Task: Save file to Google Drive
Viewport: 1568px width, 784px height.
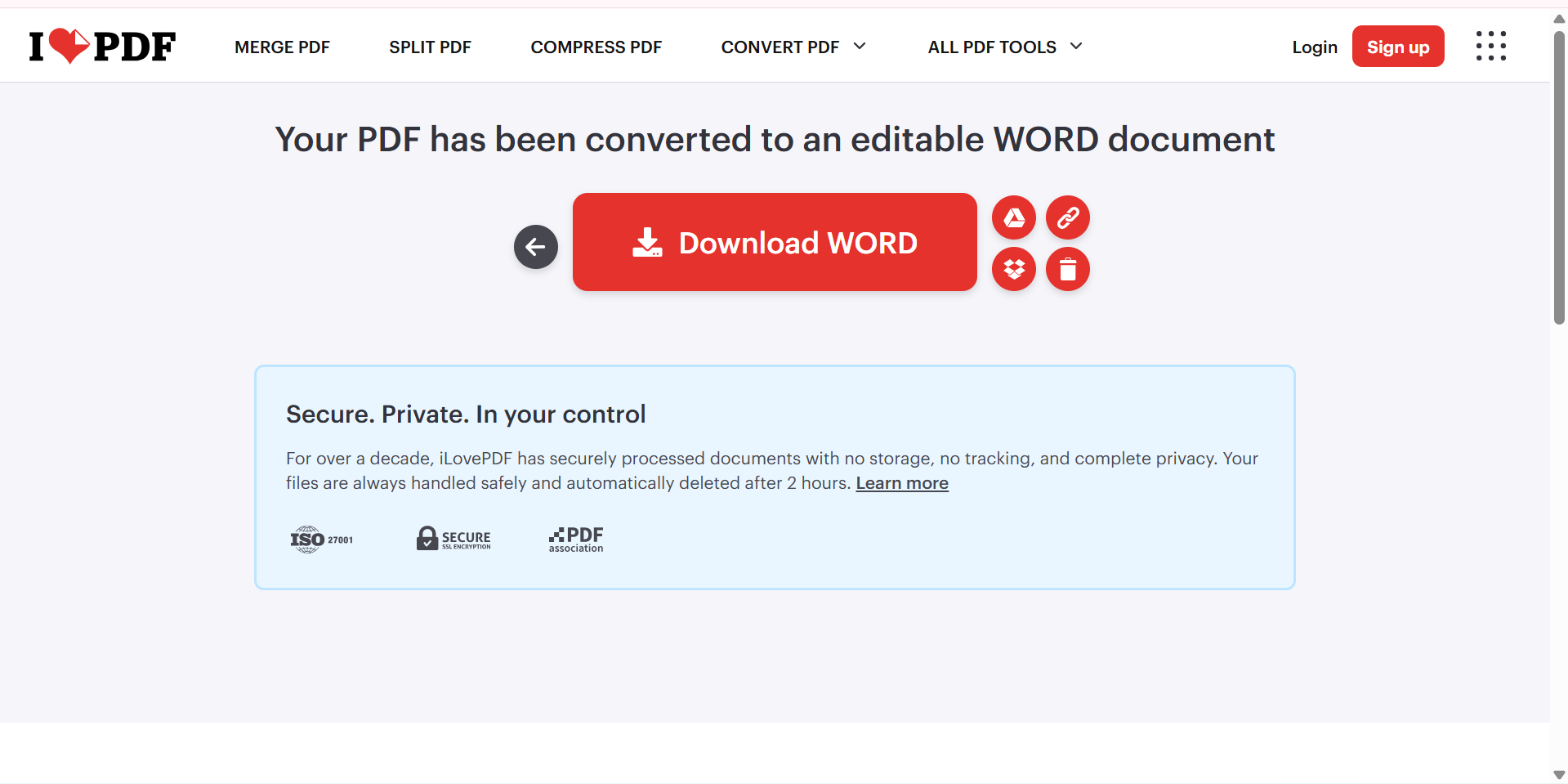Action: click(x=1014, y=217)
